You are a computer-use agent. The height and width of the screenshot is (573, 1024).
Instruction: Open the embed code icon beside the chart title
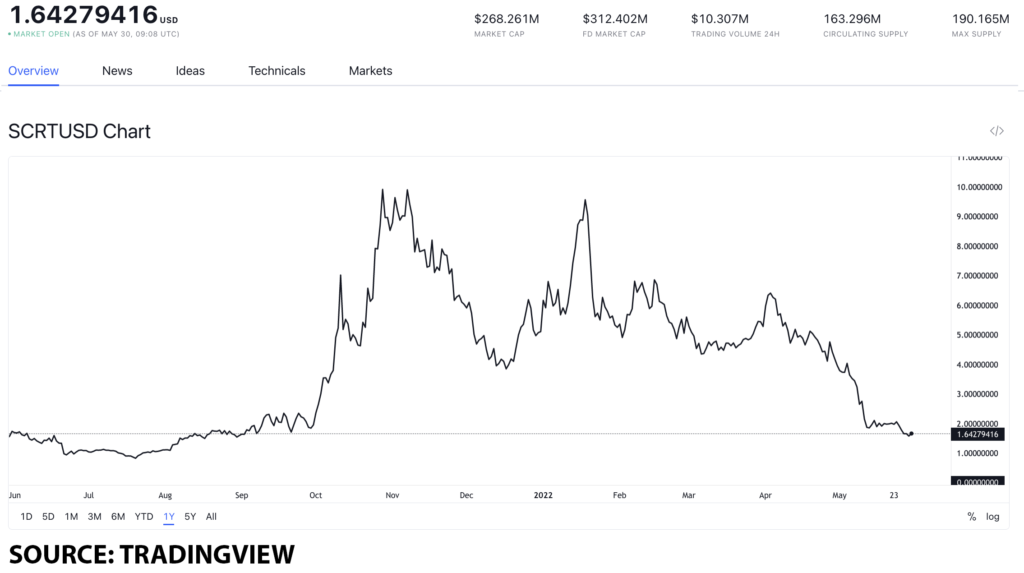tap(997, 131)
